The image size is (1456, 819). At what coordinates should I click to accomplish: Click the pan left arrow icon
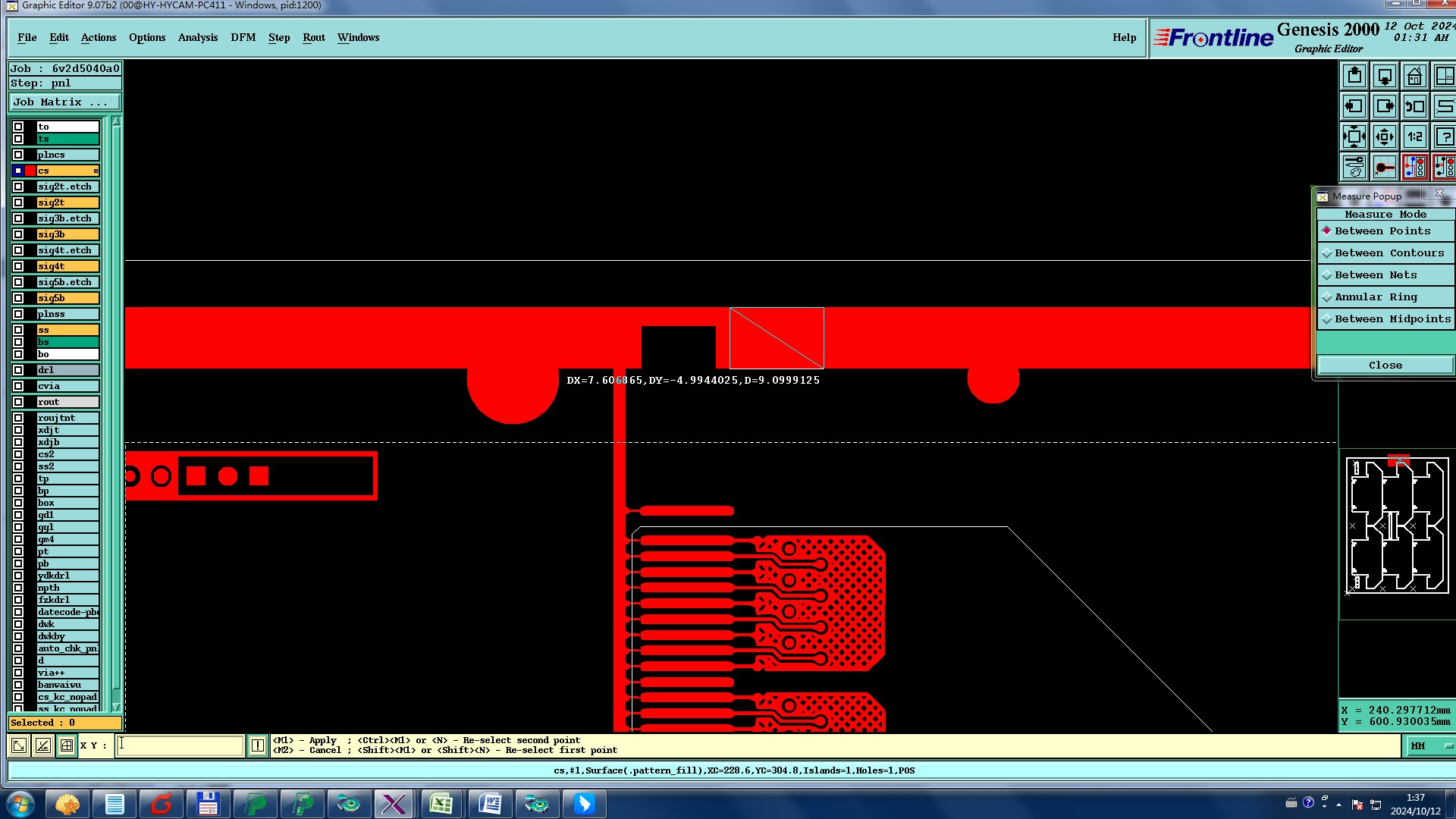[1354, 107]
